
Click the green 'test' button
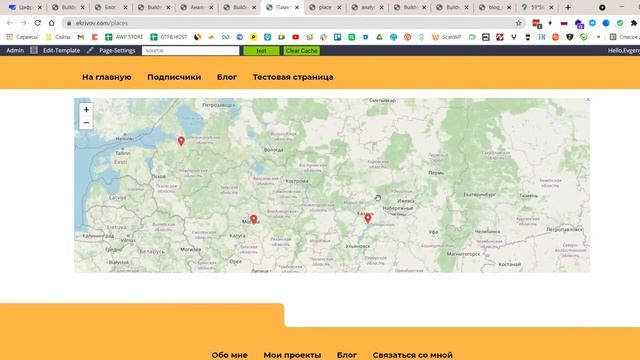coord(261,51)
